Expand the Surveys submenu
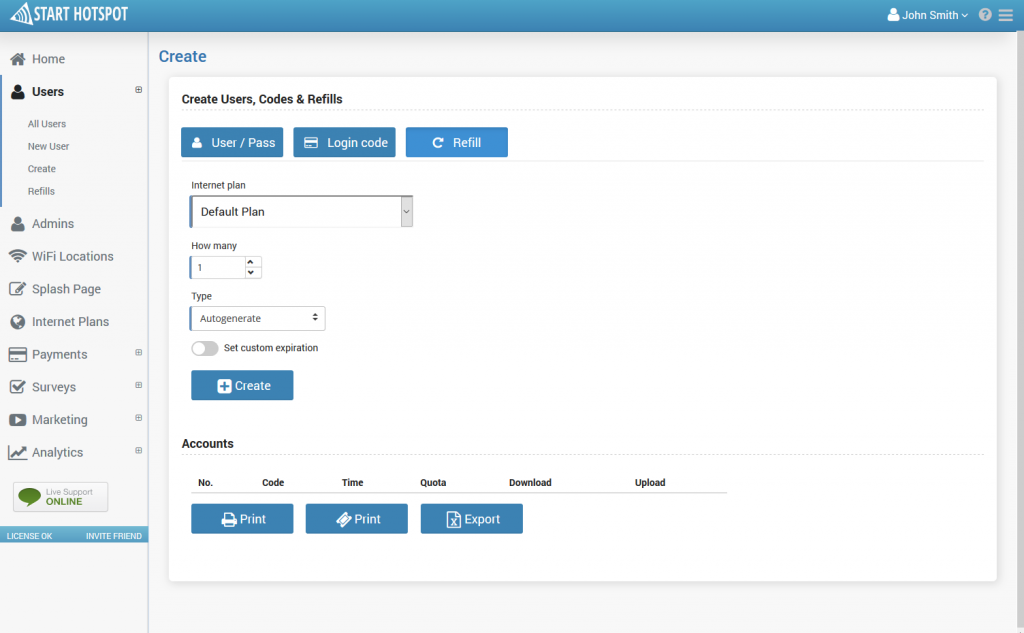The width and height of the screenshot is (1024, 633). [138, 385]
